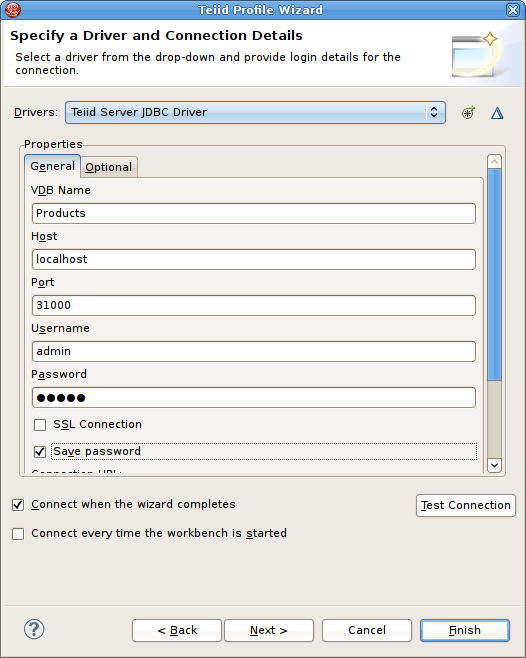
Task: Click the VDB Name field containing Products
Action: point(254,213)
